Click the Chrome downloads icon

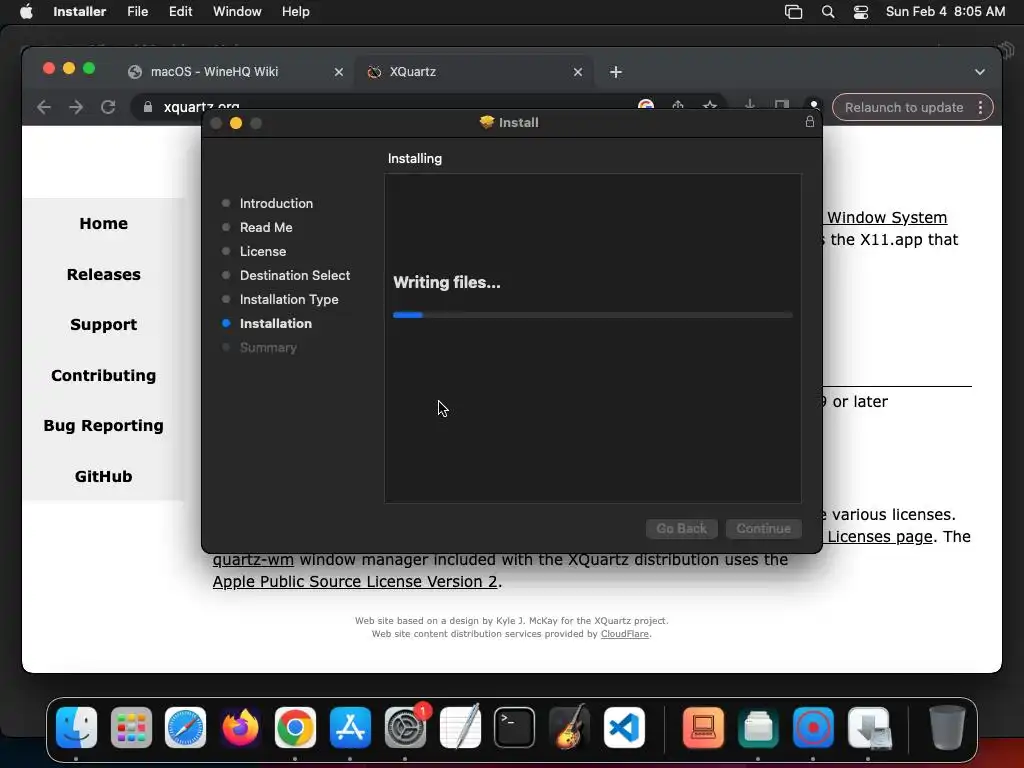[750, 104]
